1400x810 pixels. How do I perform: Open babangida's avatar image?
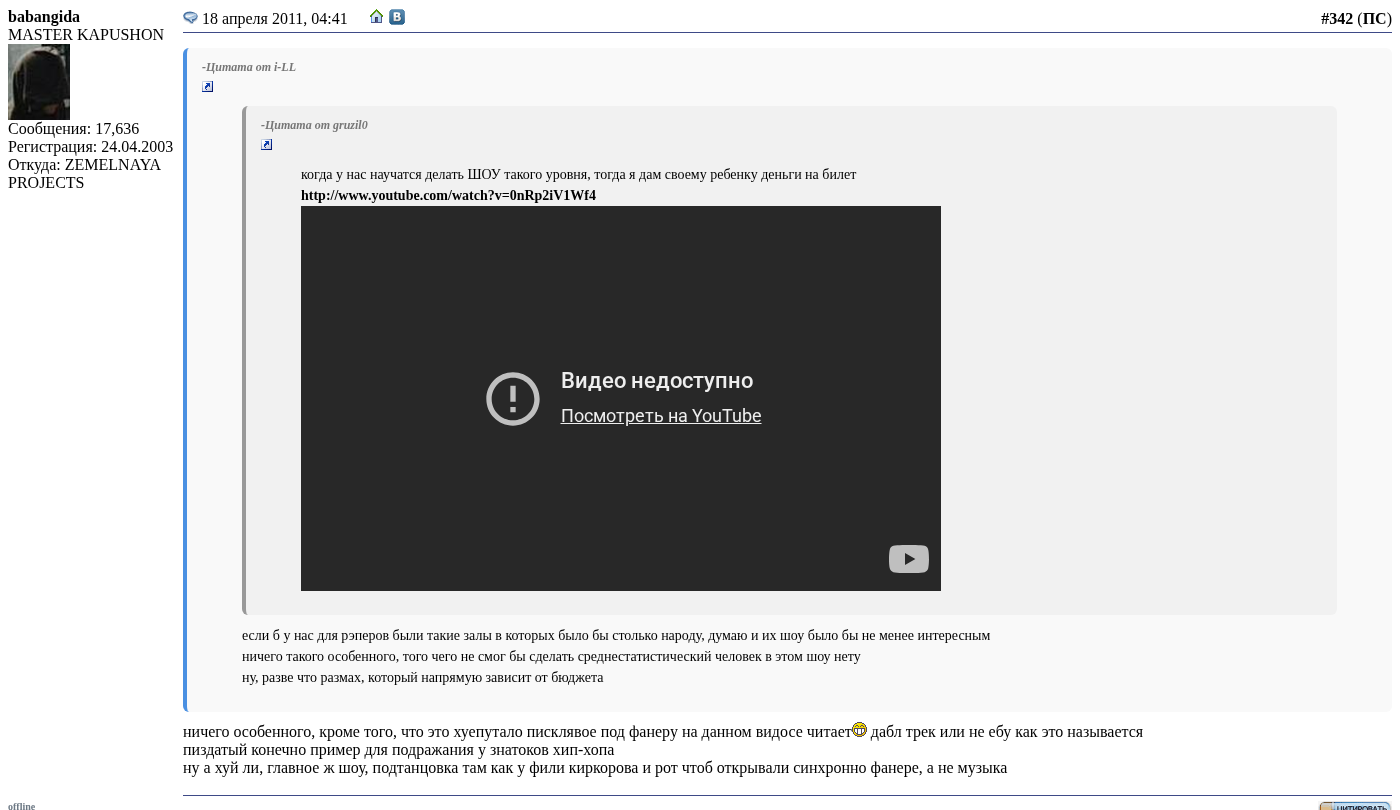click(39, 82)
